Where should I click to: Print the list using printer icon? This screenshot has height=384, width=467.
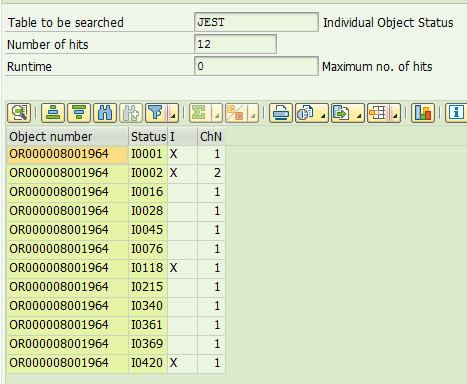281,113
